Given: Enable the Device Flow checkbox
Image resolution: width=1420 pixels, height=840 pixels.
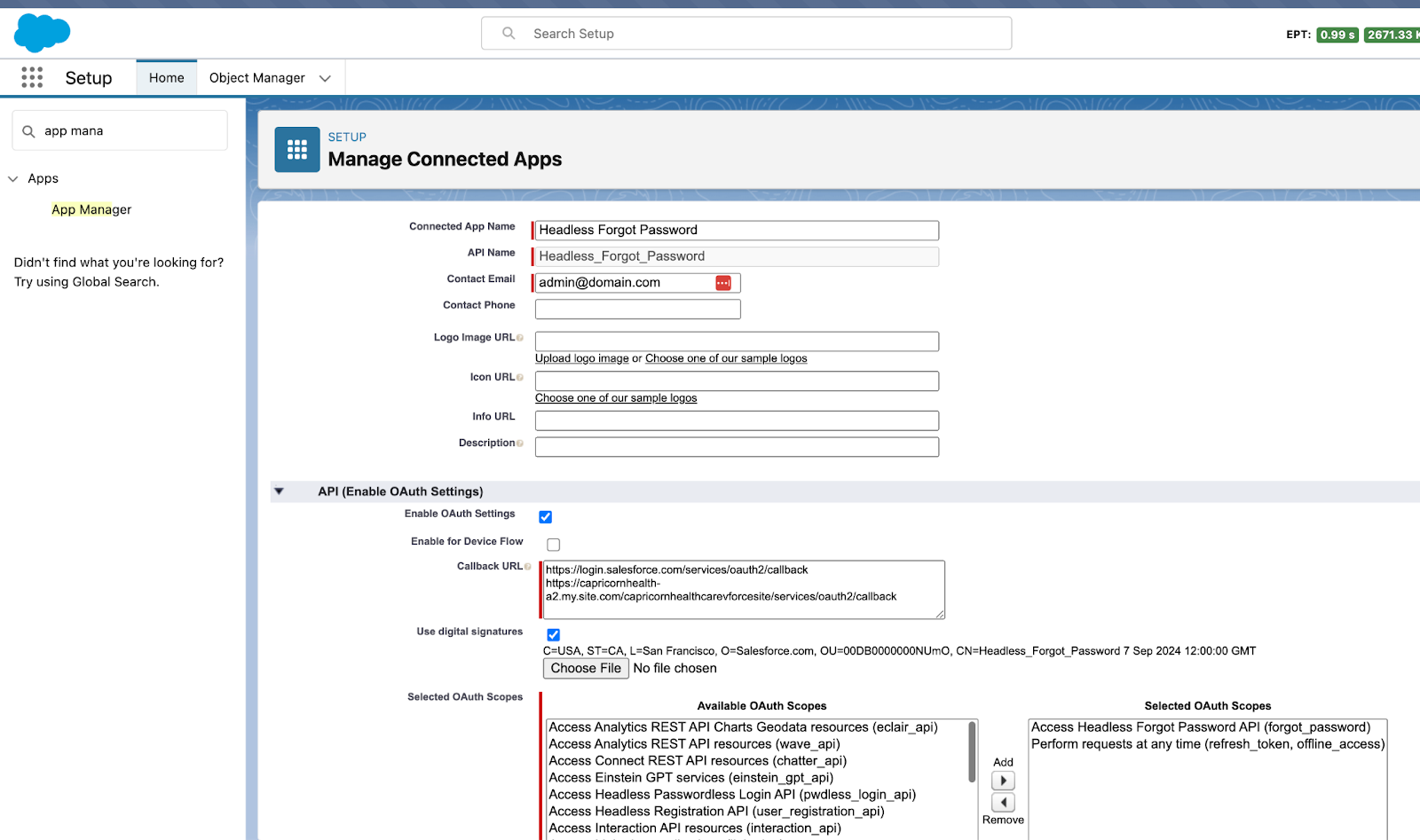Looking at the screenshot, I should pyautogui.click(x=553, y=544).
